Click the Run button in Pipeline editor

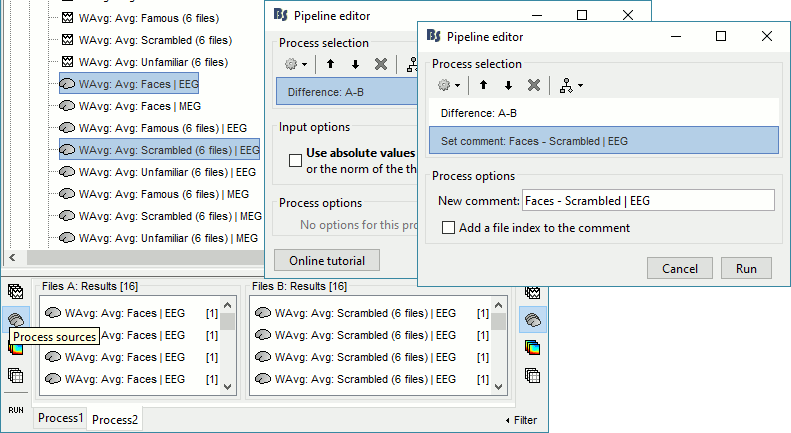tap(746, 268)
